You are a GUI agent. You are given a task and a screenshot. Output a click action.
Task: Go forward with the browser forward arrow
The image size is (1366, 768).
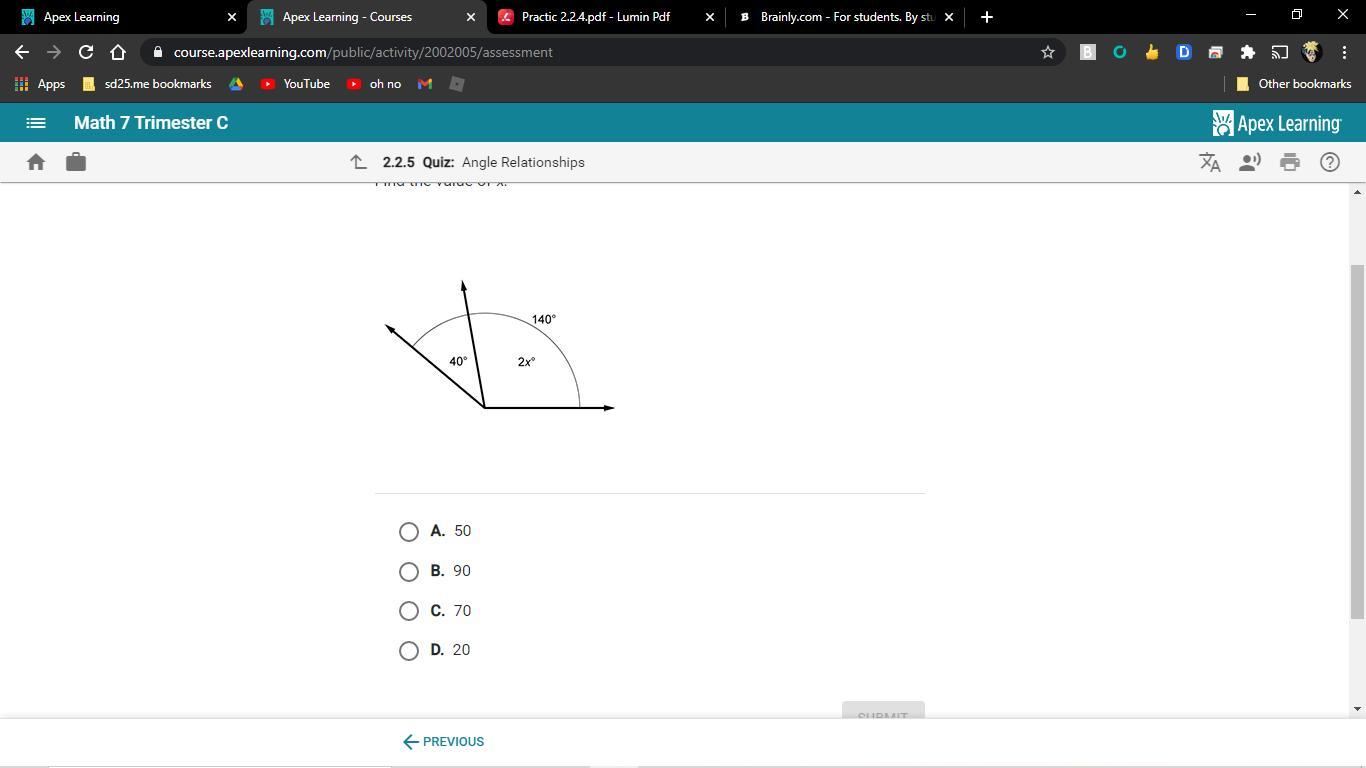click(x=54, y=52)
